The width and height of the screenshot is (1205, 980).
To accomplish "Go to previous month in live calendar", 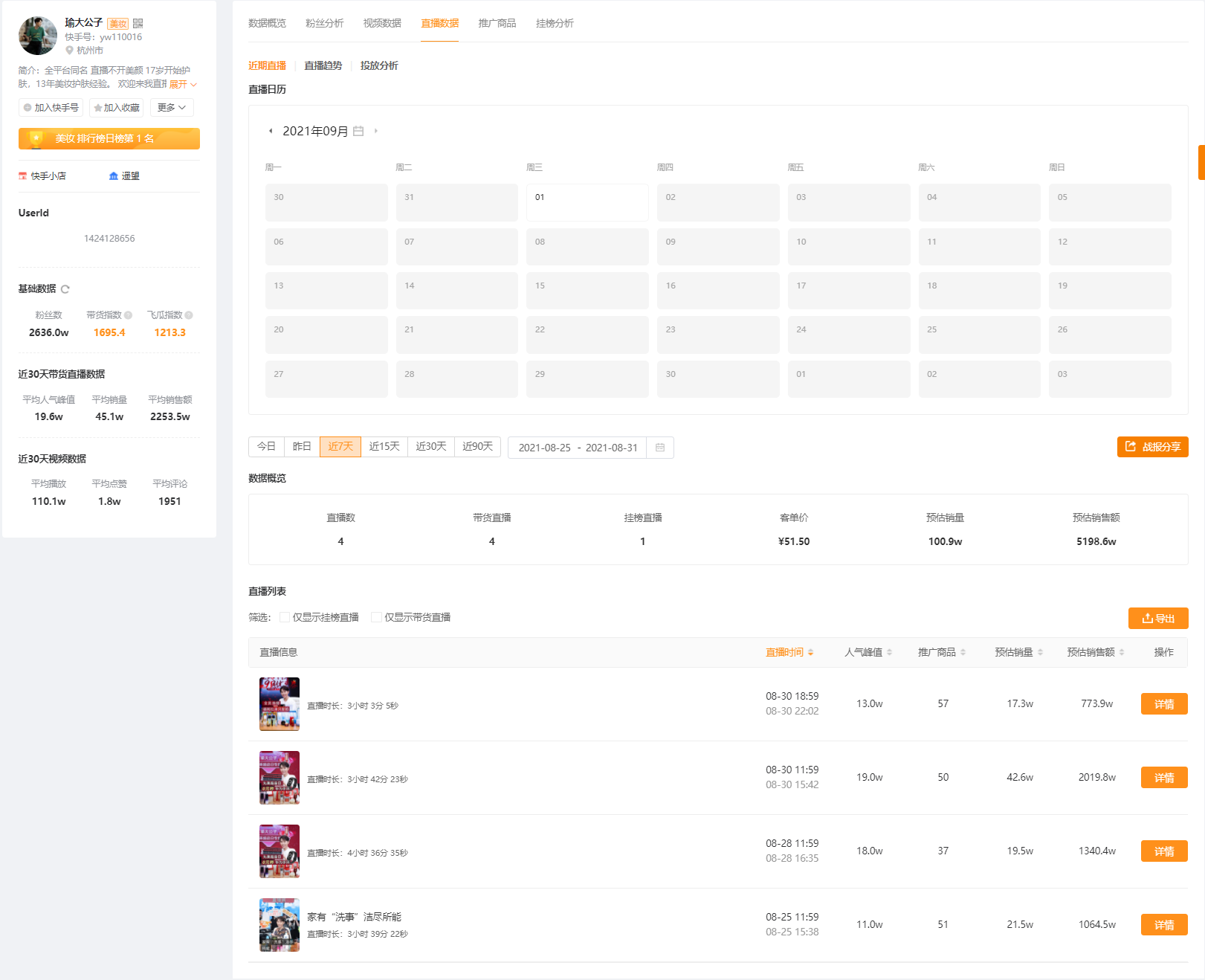I will click(x=271, y=131).
